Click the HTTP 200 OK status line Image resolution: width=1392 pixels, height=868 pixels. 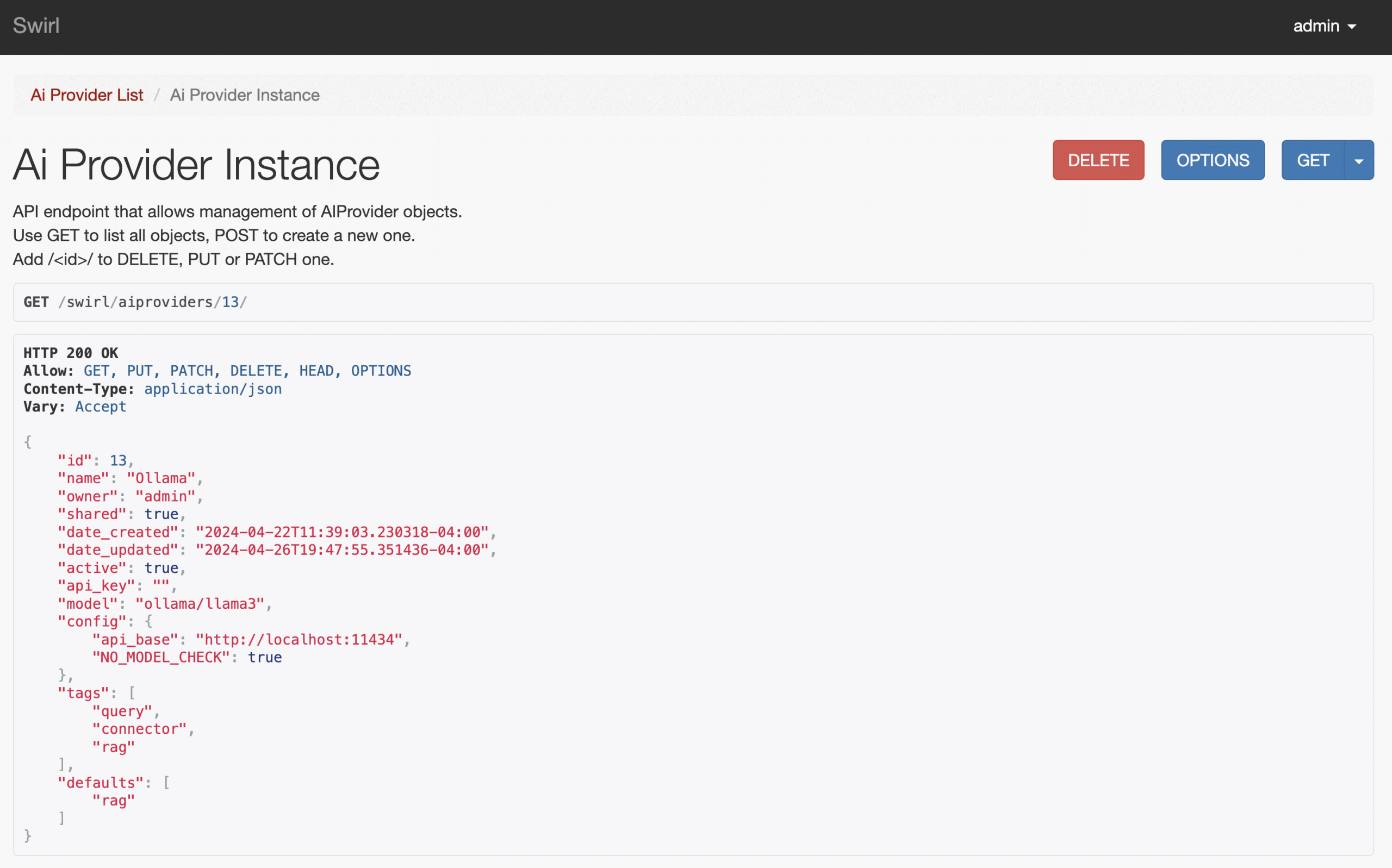71,353
